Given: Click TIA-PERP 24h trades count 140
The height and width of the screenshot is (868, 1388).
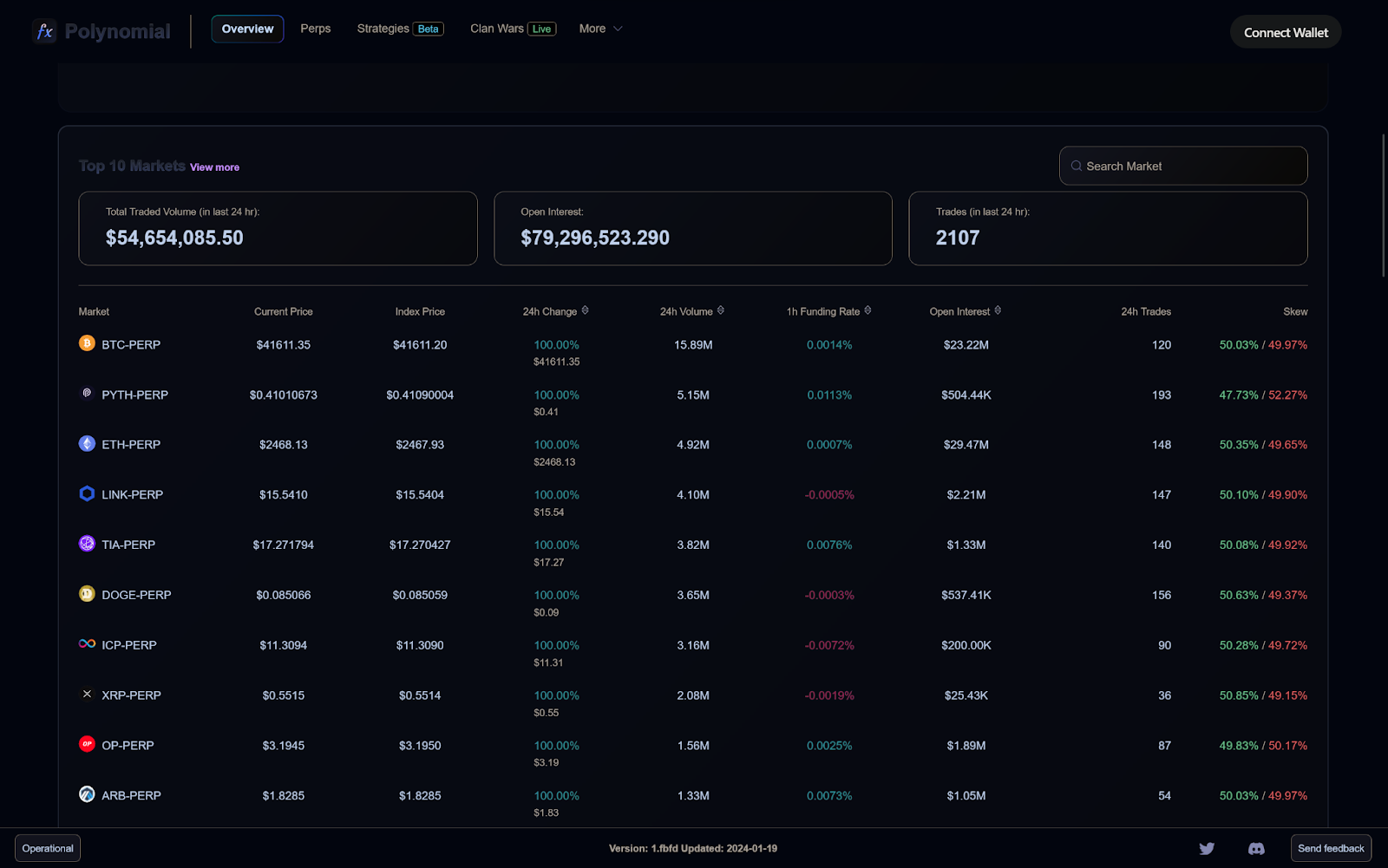Looking at the screenshot, I should tap(1162, 545).
